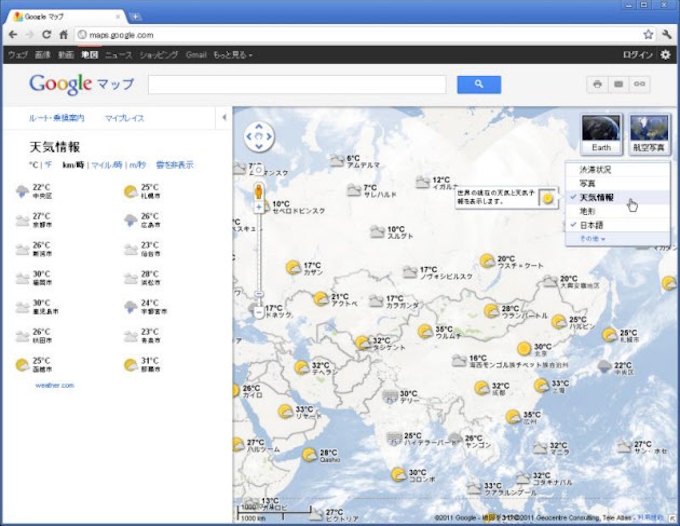
Task: Click the ログイン login link
Action: coord(638,54)
